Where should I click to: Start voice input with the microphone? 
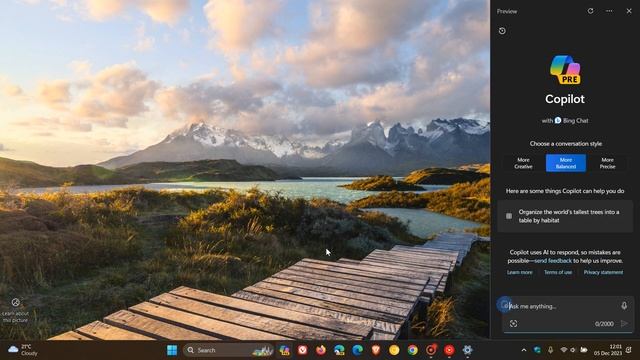point(624,306)
